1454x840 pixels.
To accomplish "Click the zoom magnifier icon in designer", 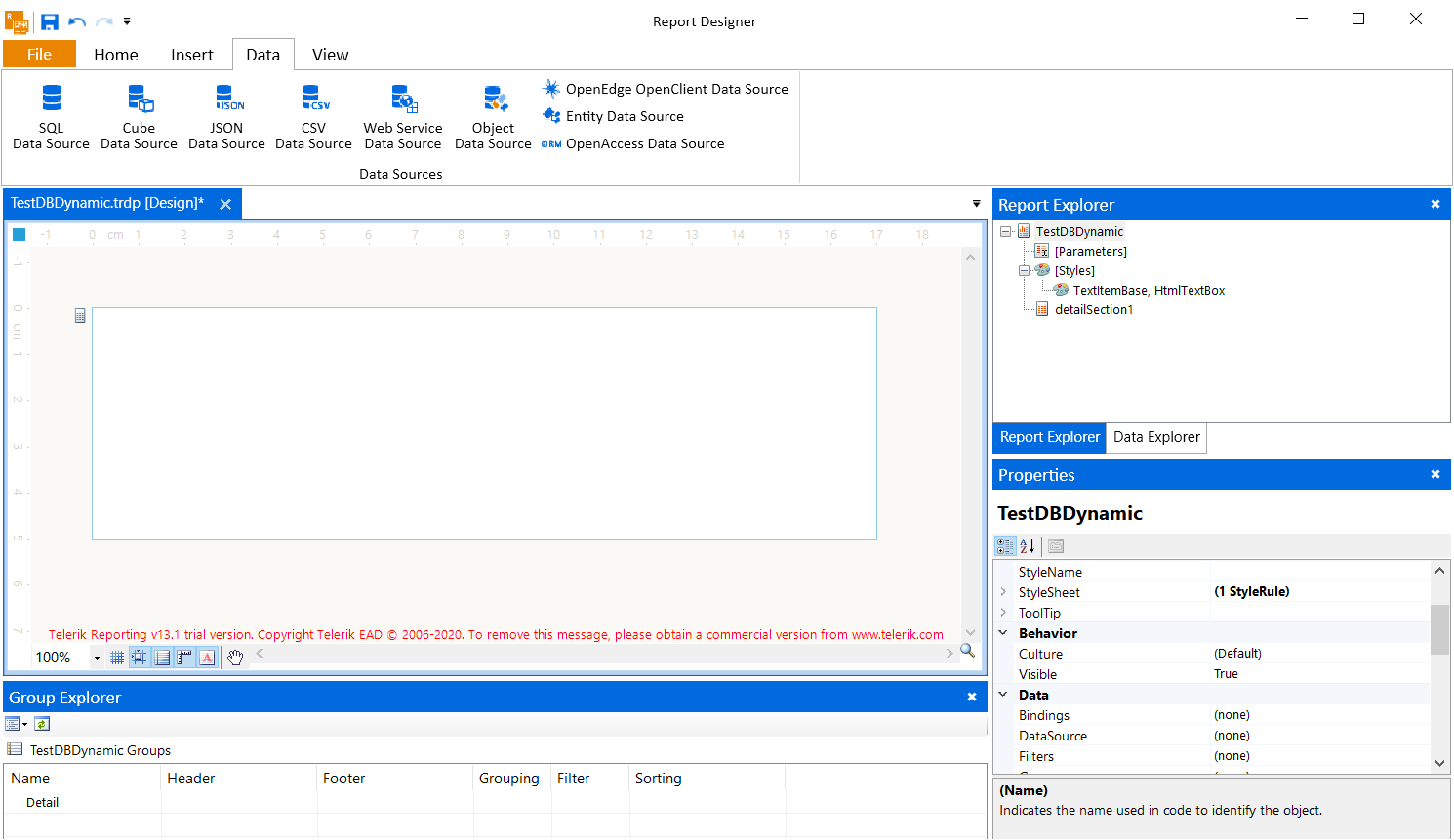I will click(967, 651).
